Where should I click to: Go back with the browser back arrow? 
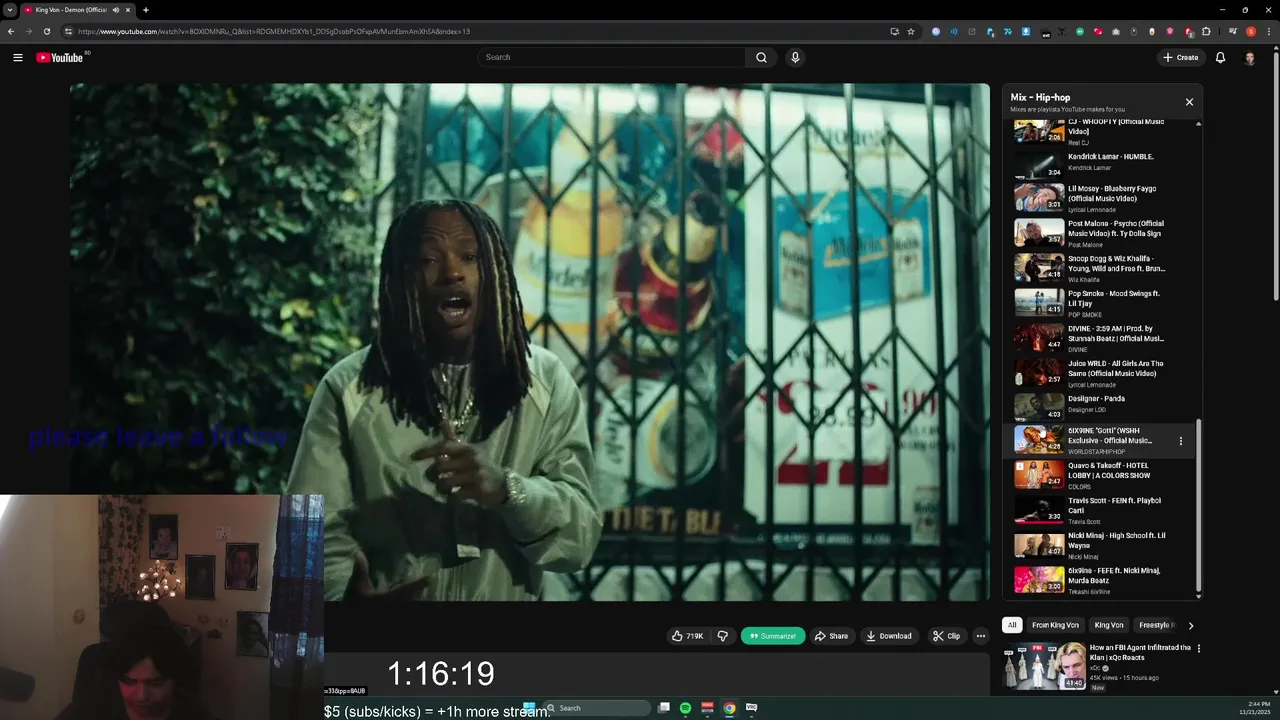point(11,31)
